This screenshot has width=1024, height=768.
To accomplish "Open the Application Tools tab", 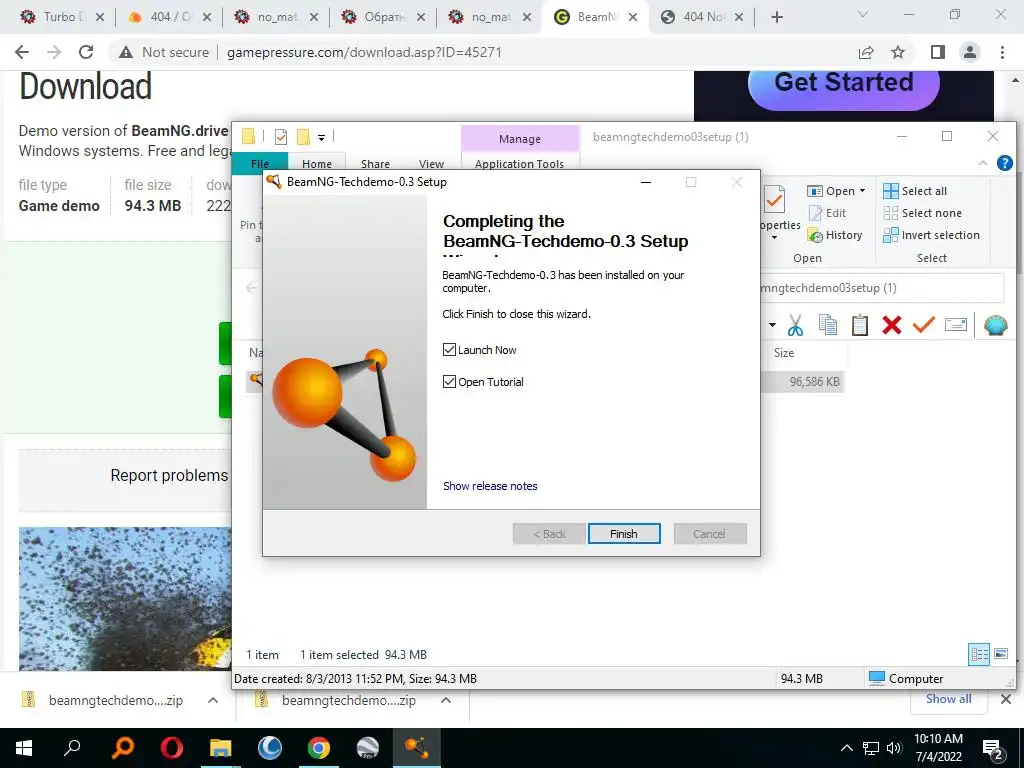I will tap(519, 163).
